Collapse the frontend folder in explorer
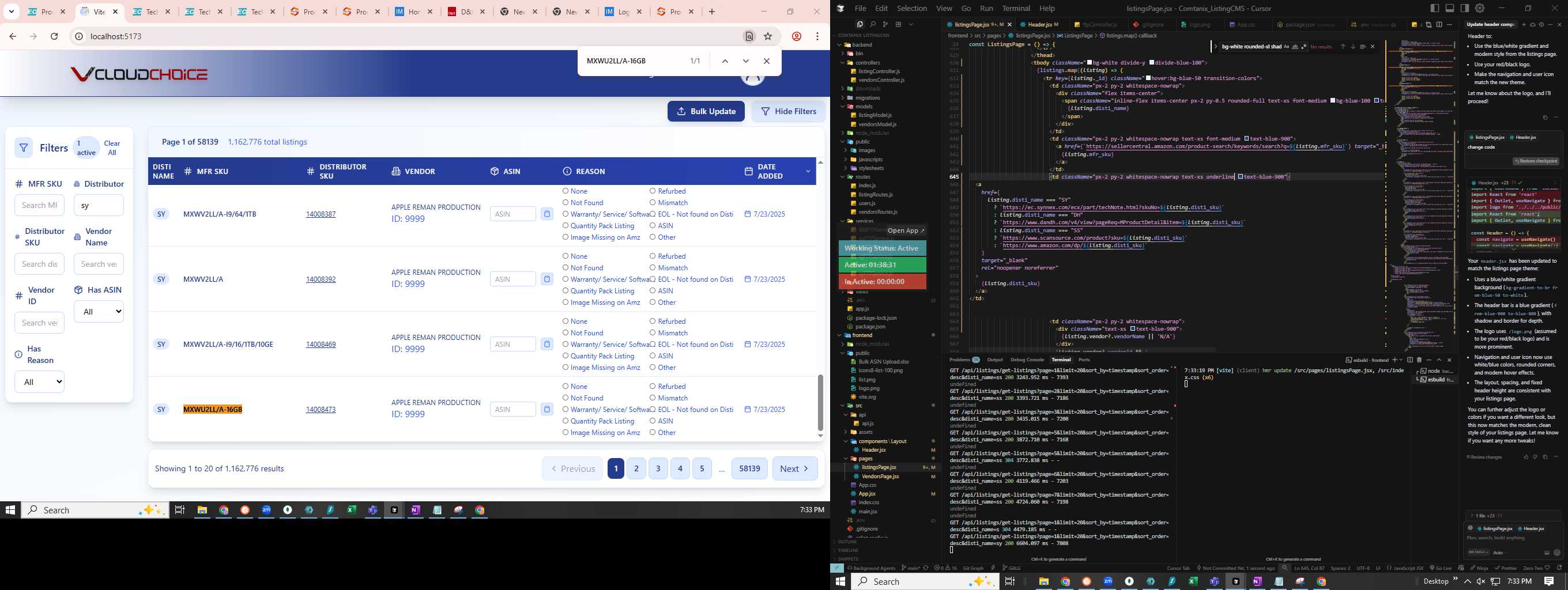The height and width of the screenshot is (590, 1568). click(840, 335)
